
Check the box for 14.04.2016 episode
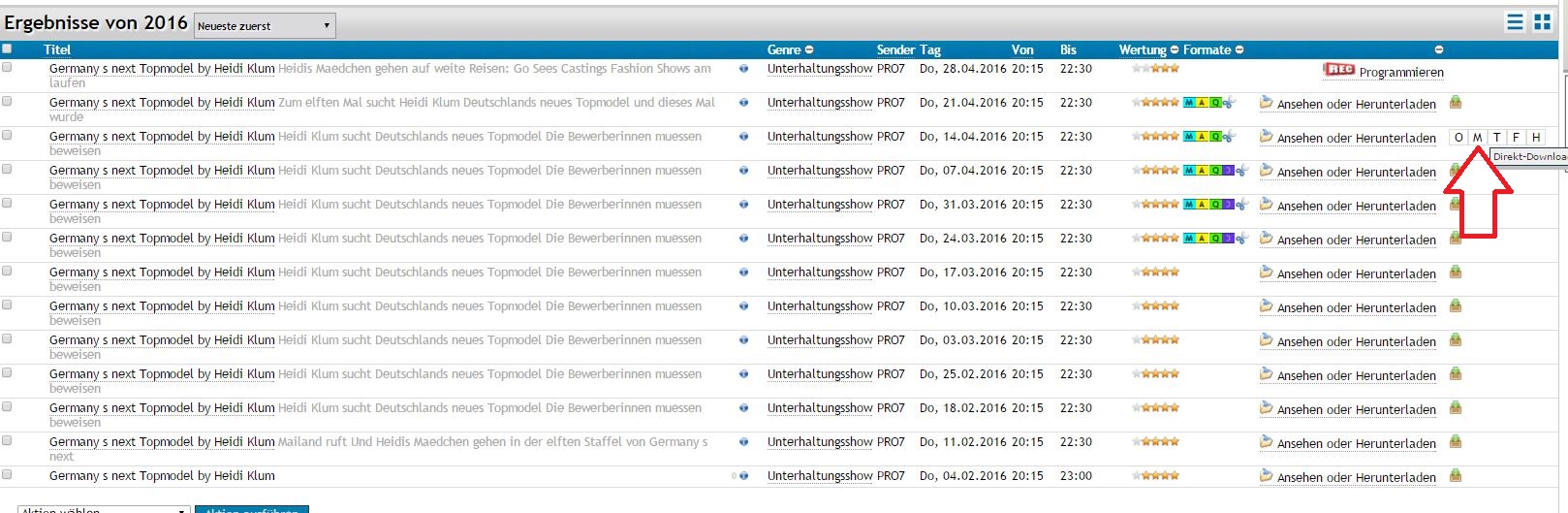[7, 135]
